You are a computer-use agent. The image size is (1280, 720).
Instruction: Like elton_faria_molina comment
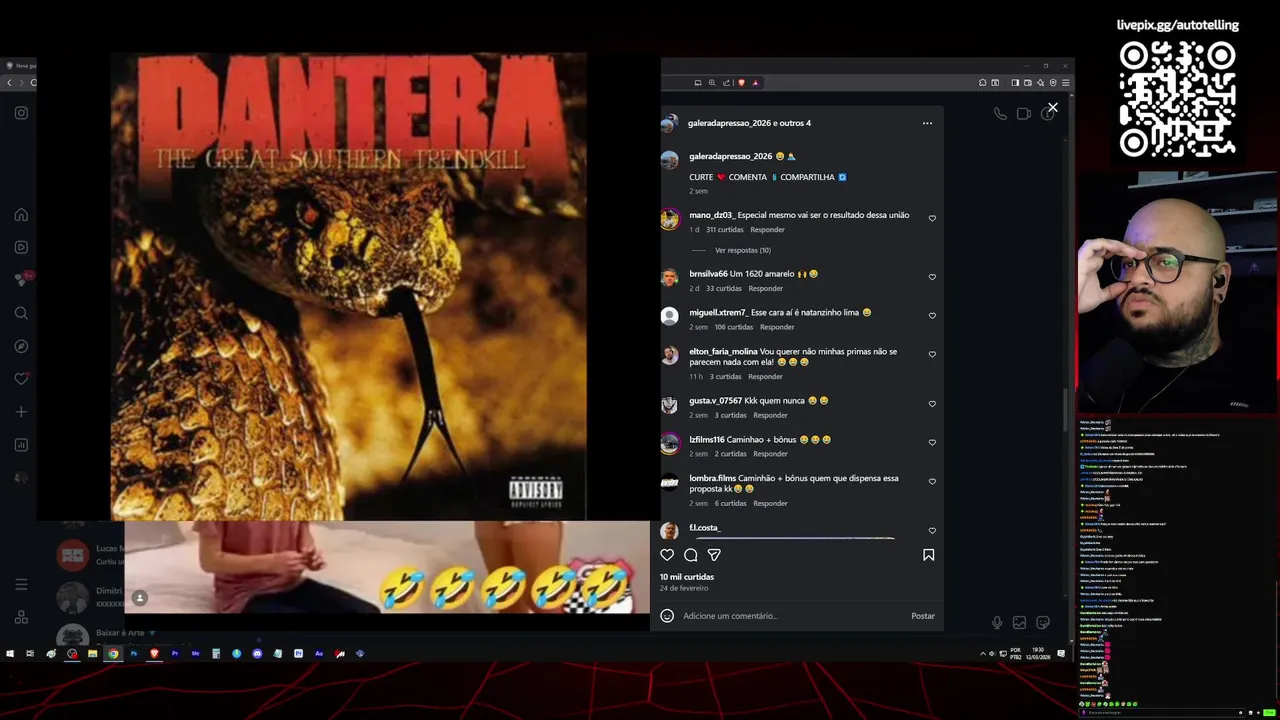[932, 355]
